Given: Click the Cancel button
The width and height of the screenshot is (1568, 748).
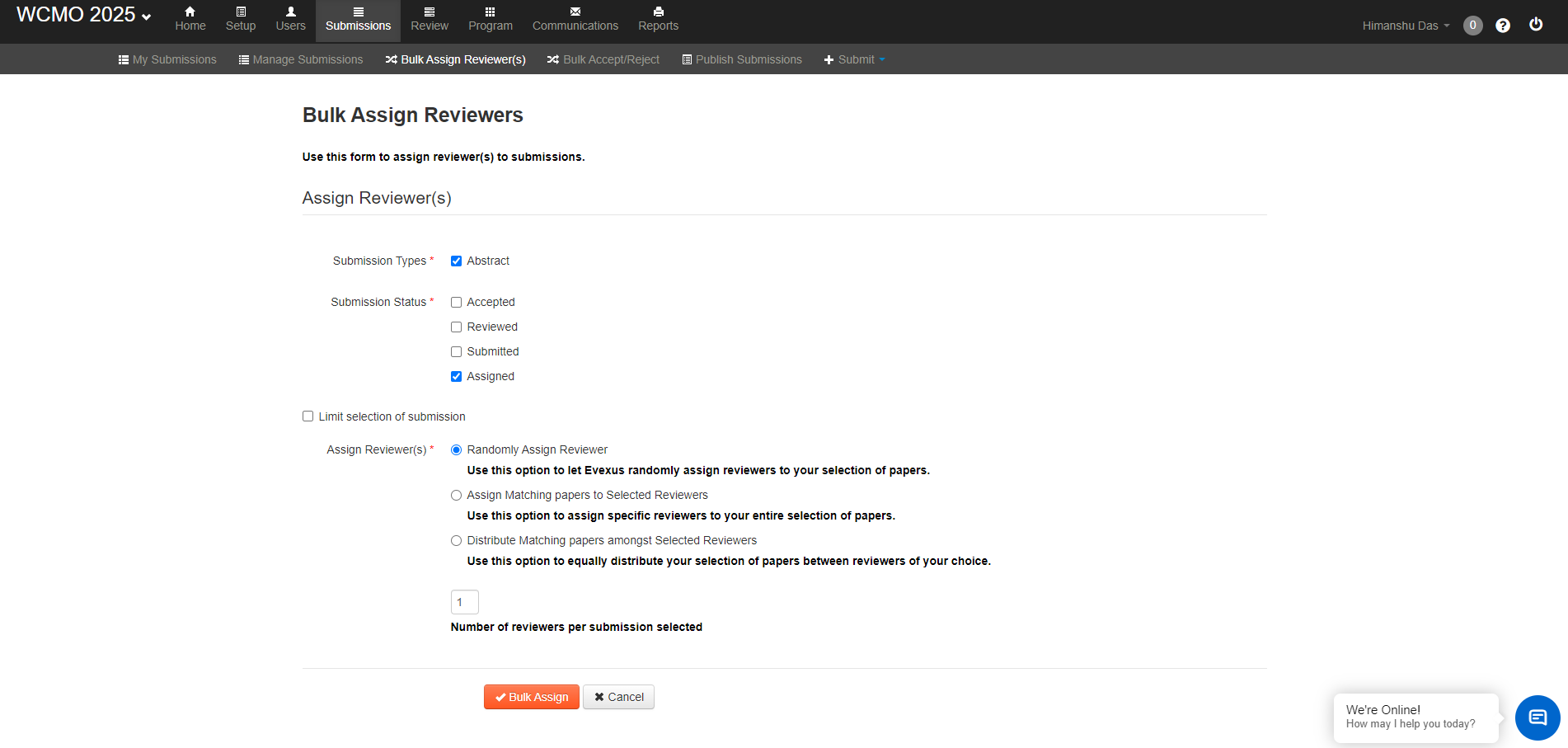Looking at the screenshot, I should pos(619,697).
